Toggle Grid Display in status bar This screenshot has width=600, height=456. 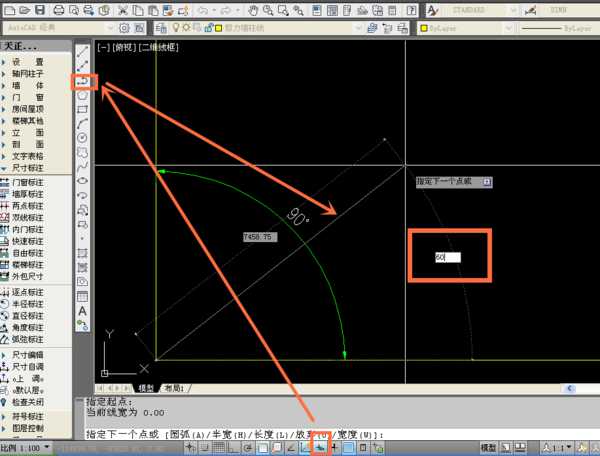[219, 448]
